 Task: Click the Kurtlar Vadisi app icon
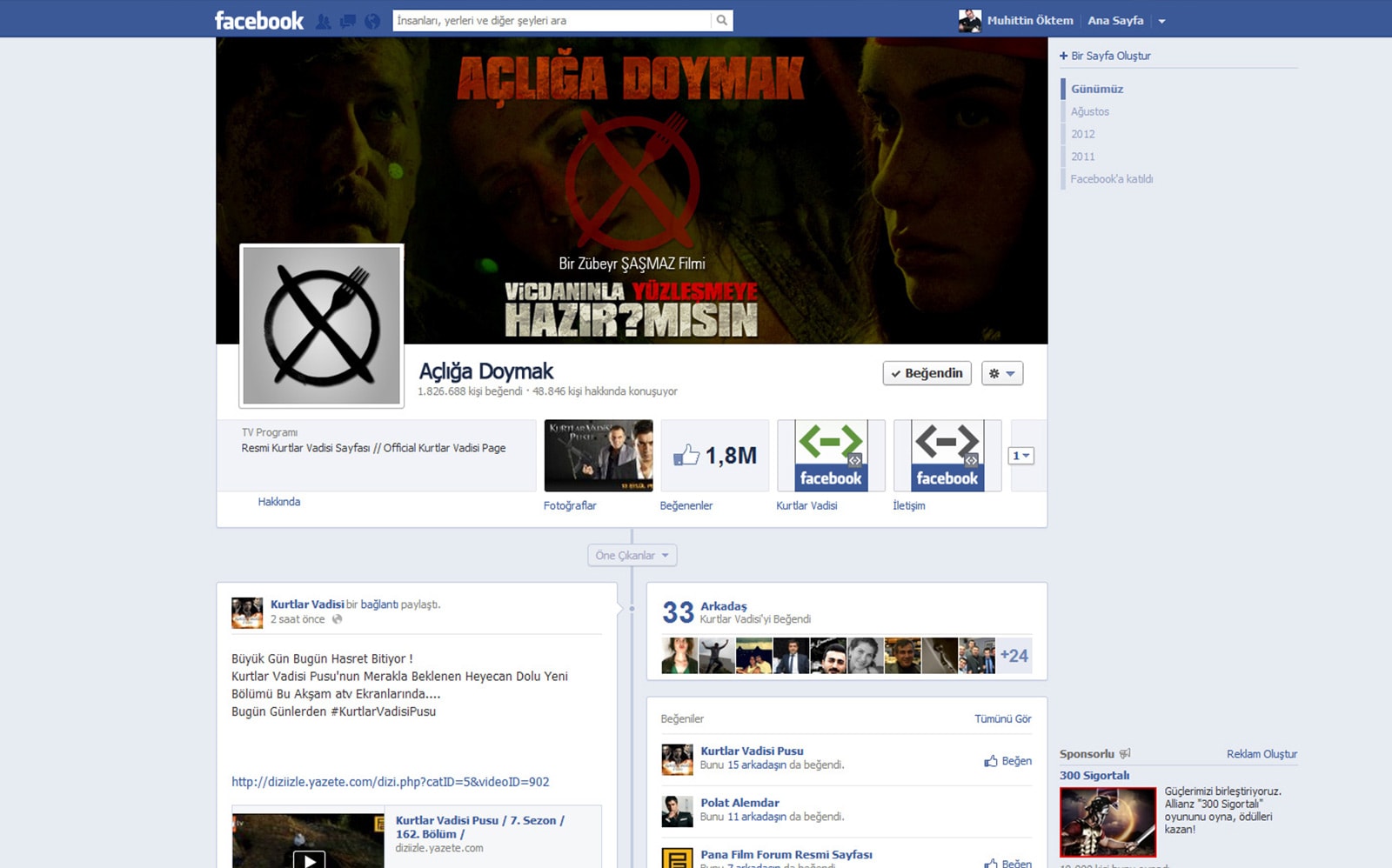click(x=831, y=456)
